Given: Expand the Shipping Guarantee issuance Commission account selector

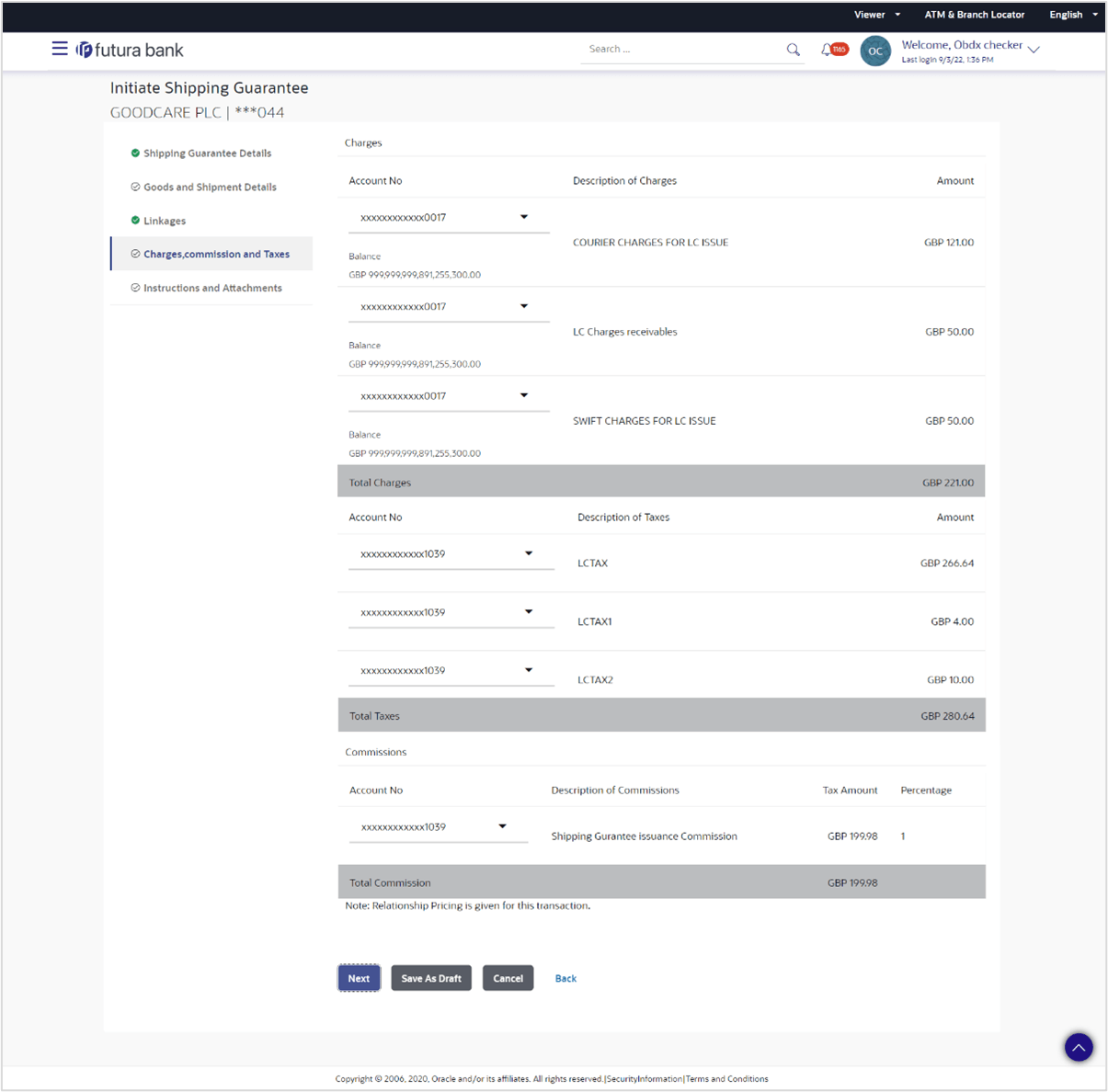Looking at the screenshot, I should [502, 826].
